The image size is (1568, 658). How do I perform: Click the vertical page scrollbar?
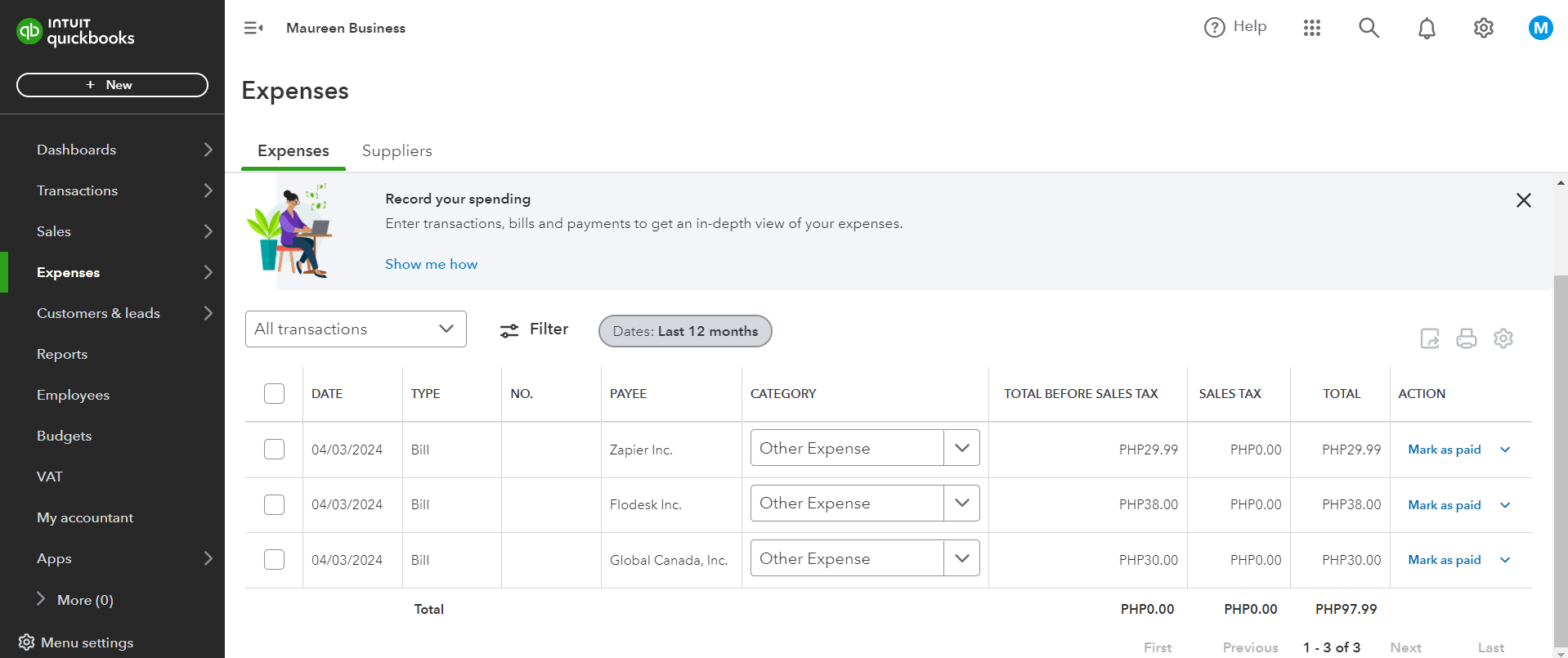[x=1561, y=458]
